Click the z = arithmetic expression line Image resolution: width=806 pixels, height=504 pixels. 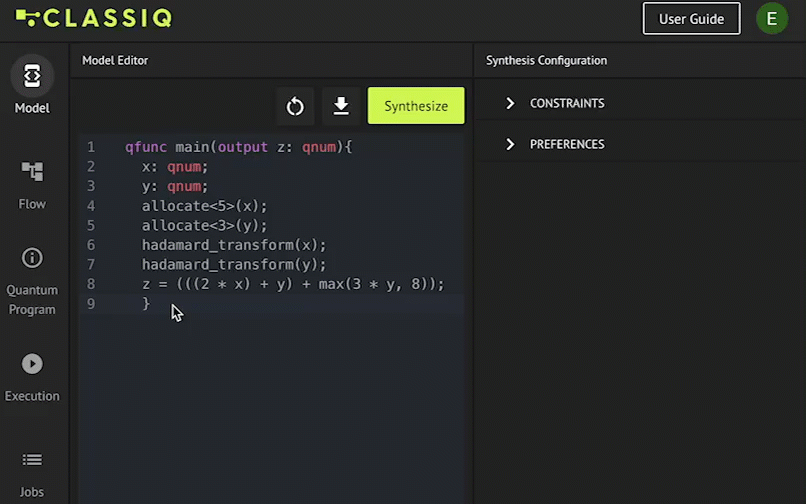pyautogui.click(x=293, y=284)
